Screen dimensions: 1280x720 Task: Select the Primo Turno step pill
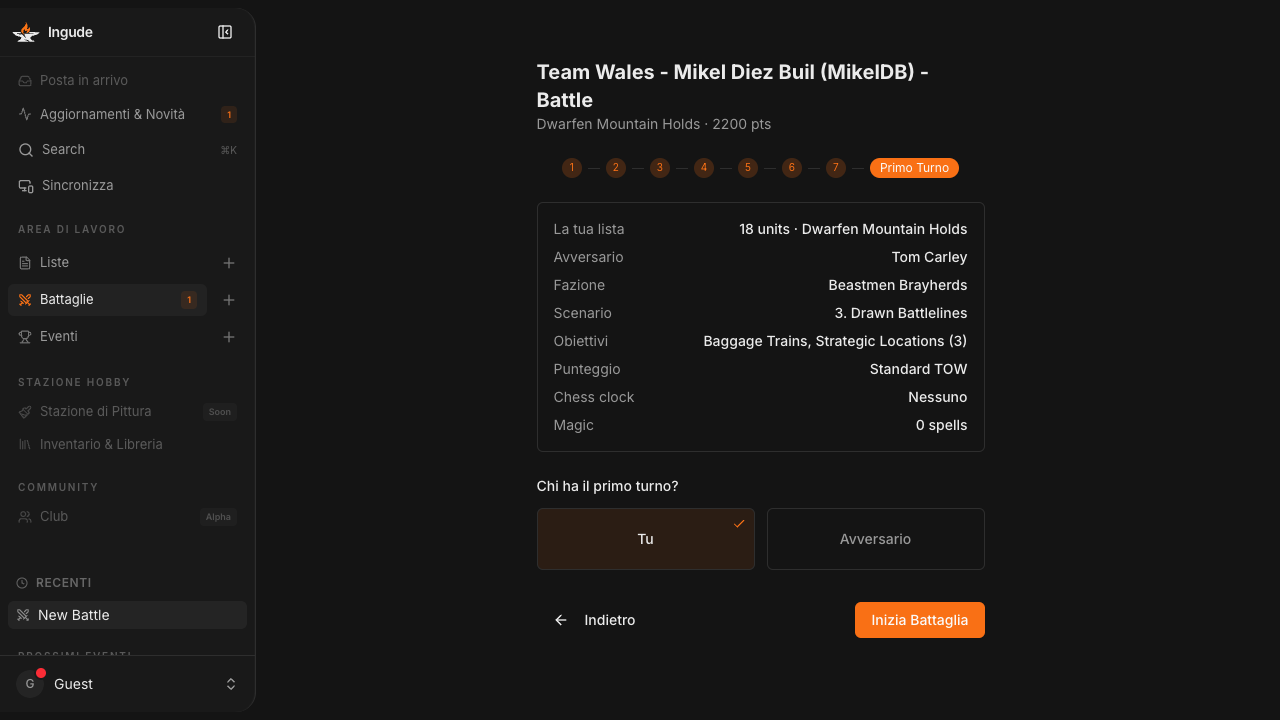tap(914, 168)
